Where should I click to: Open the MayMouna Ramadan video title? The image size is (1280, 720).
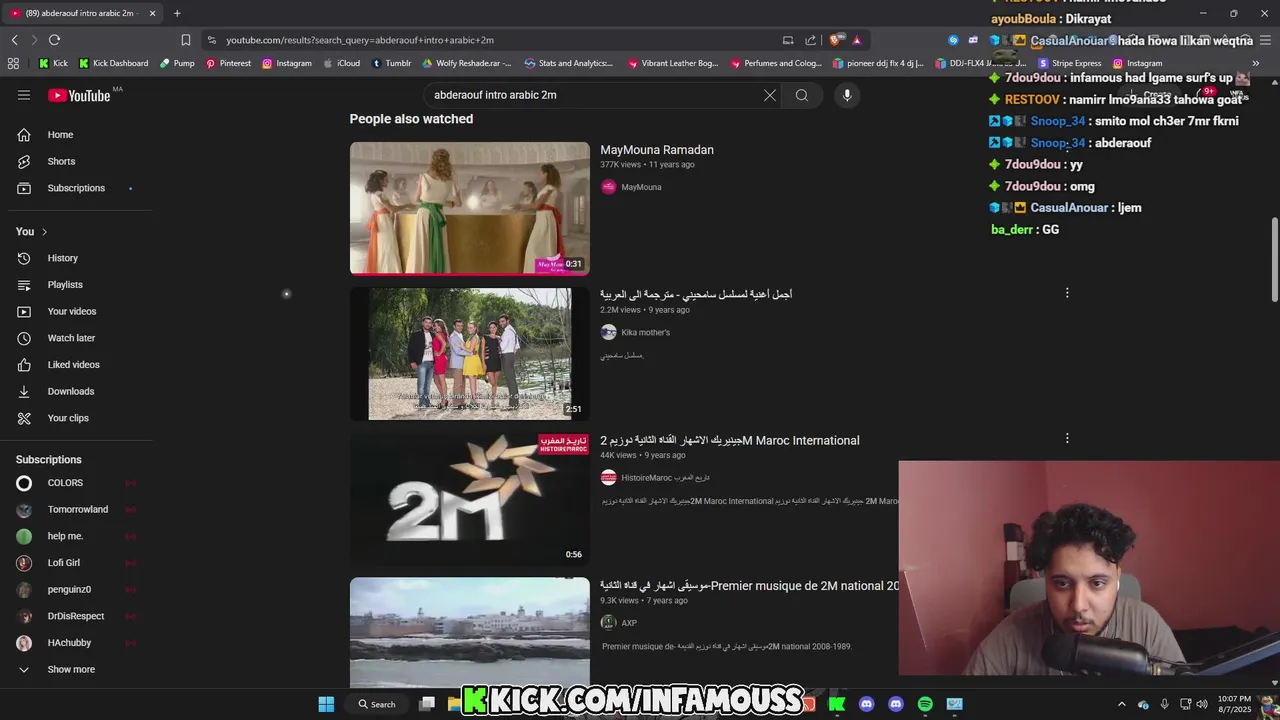tap(657, 150)
